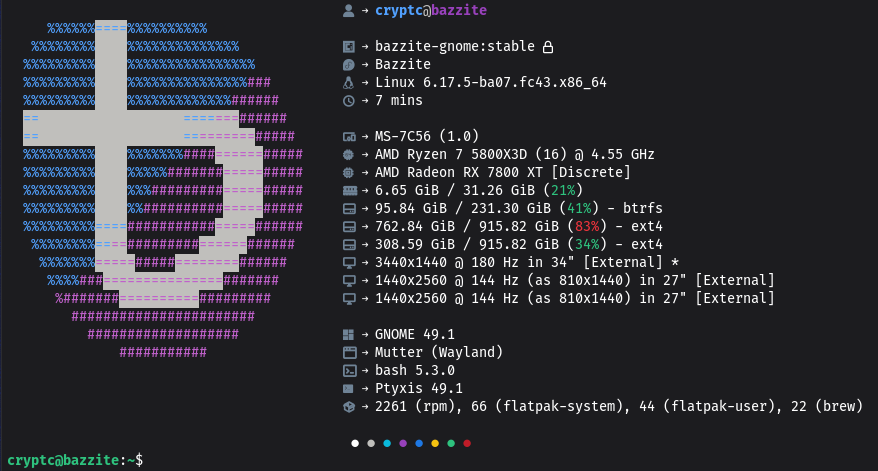Click the disk icon beside 308.59 GiB
The height and width of the screenshot is (471, 878).
(349, 245)
